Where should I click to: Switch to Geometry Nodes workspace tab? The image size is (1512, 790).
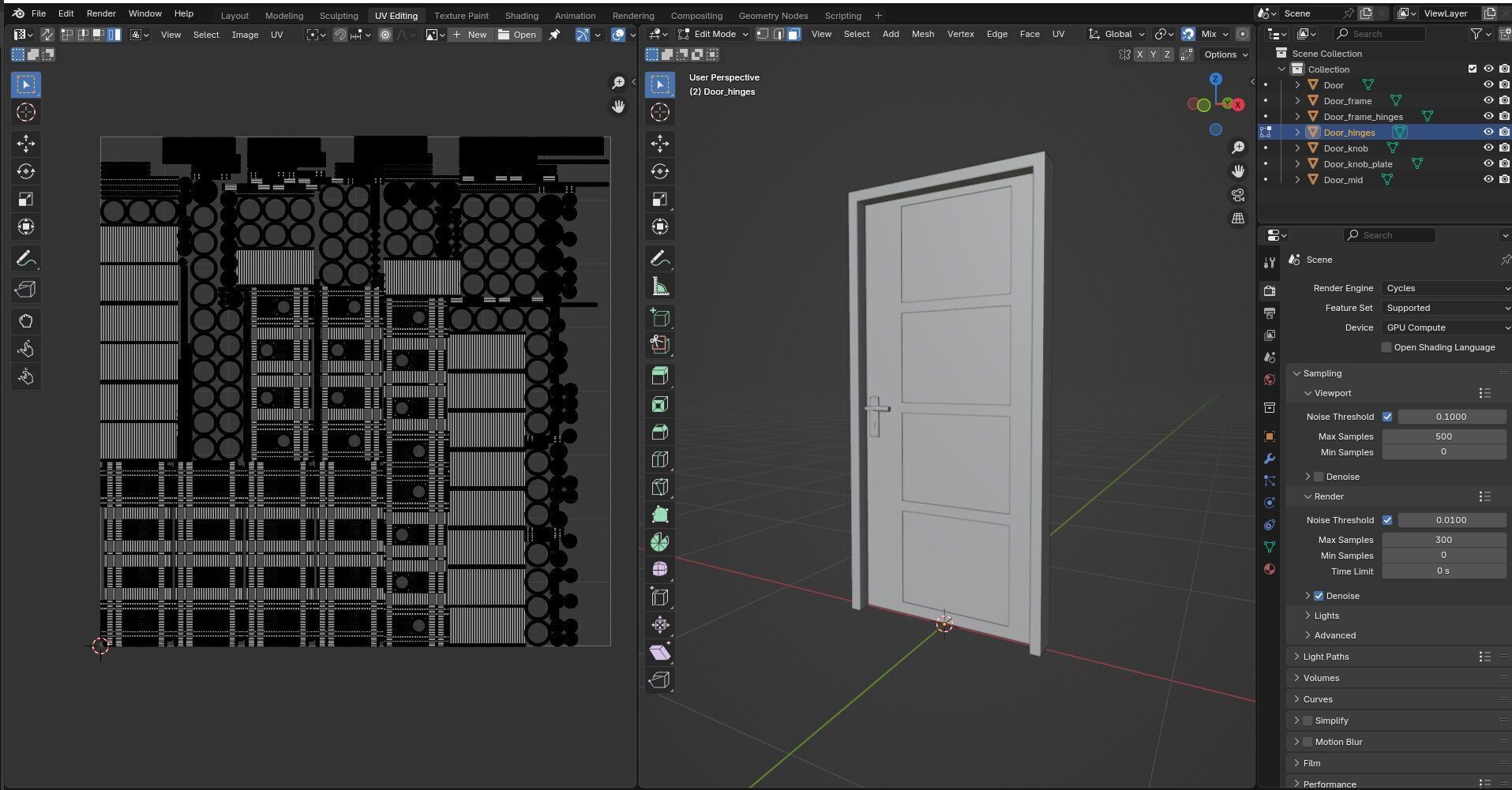773,16
